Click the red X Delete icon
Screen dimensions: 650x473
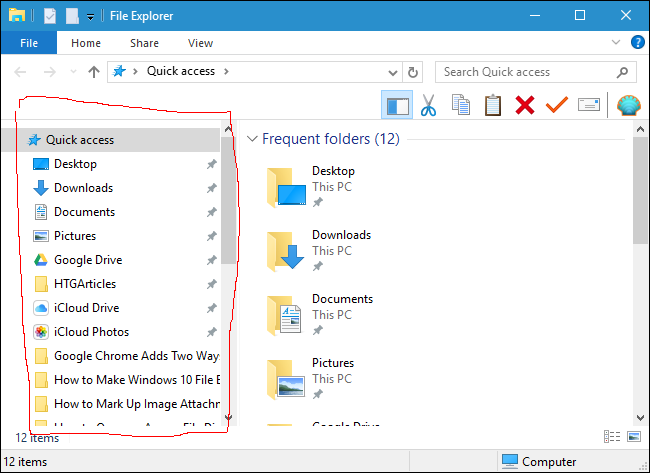click(525, 105)
